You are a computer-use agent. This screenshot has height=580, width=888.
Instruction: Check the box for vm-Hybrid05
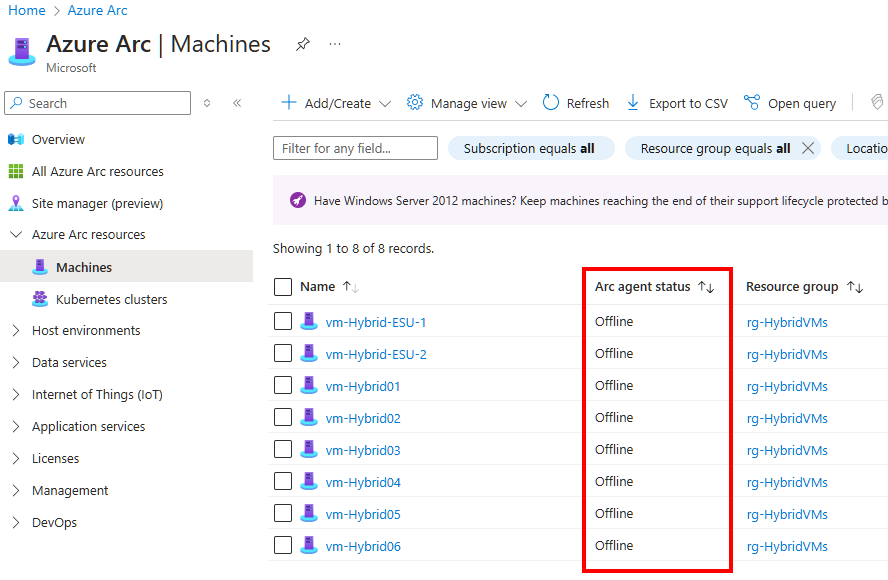(x=283, y=513)
